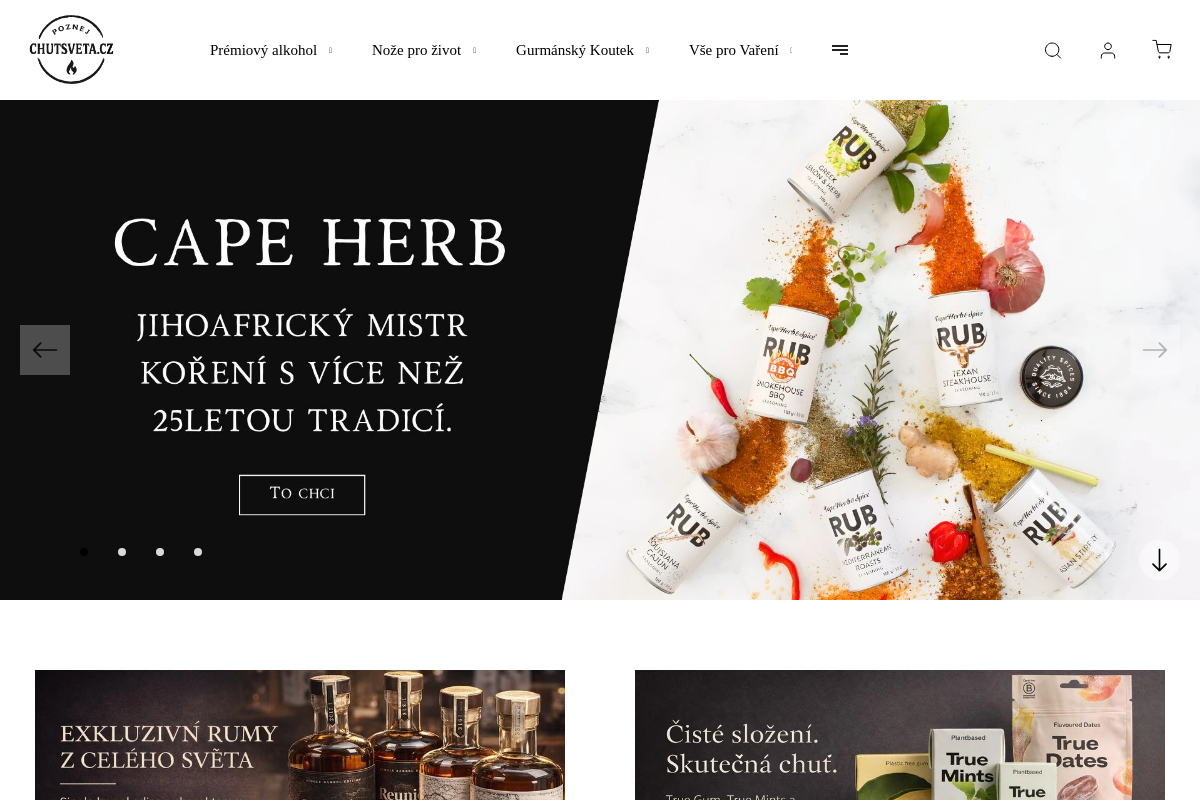The width and height of the screenshot is (1200, 800).
Task: Open the Vše pro Vaření menu
Action: [734, 50]
